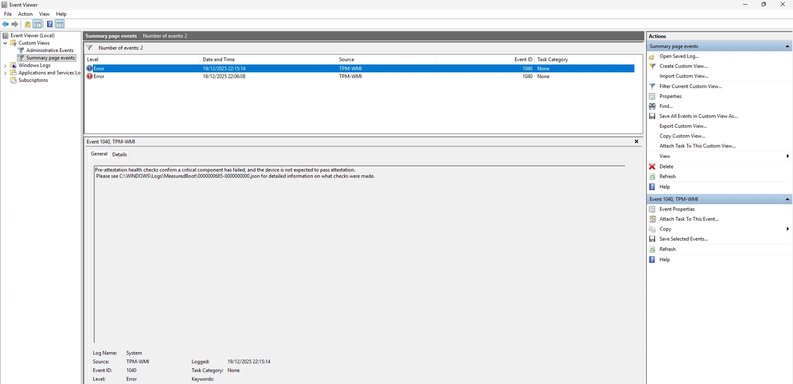Select Administrative Events custom view
The image size is (793, 384).
tap(50, 51)
